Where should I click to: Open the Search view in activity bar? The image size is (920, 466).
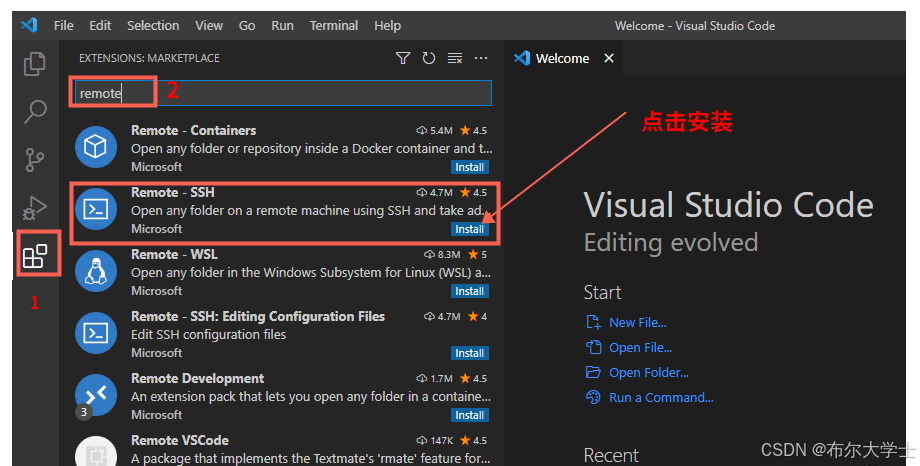tap(35, 112)
